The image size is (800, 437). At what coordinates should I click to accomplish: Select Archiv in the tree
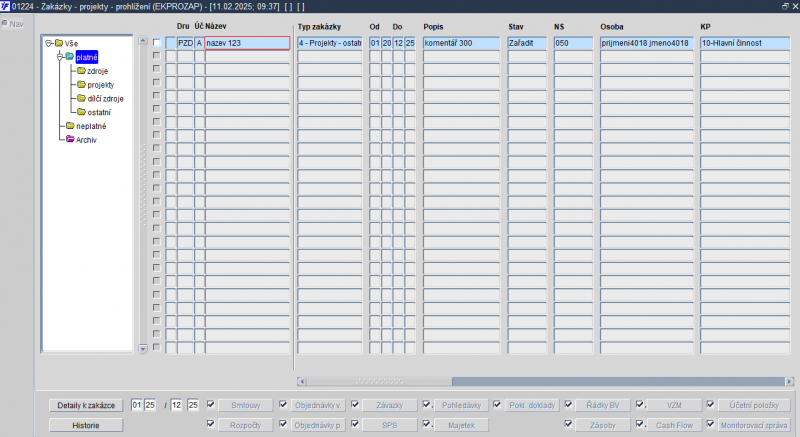86,140
